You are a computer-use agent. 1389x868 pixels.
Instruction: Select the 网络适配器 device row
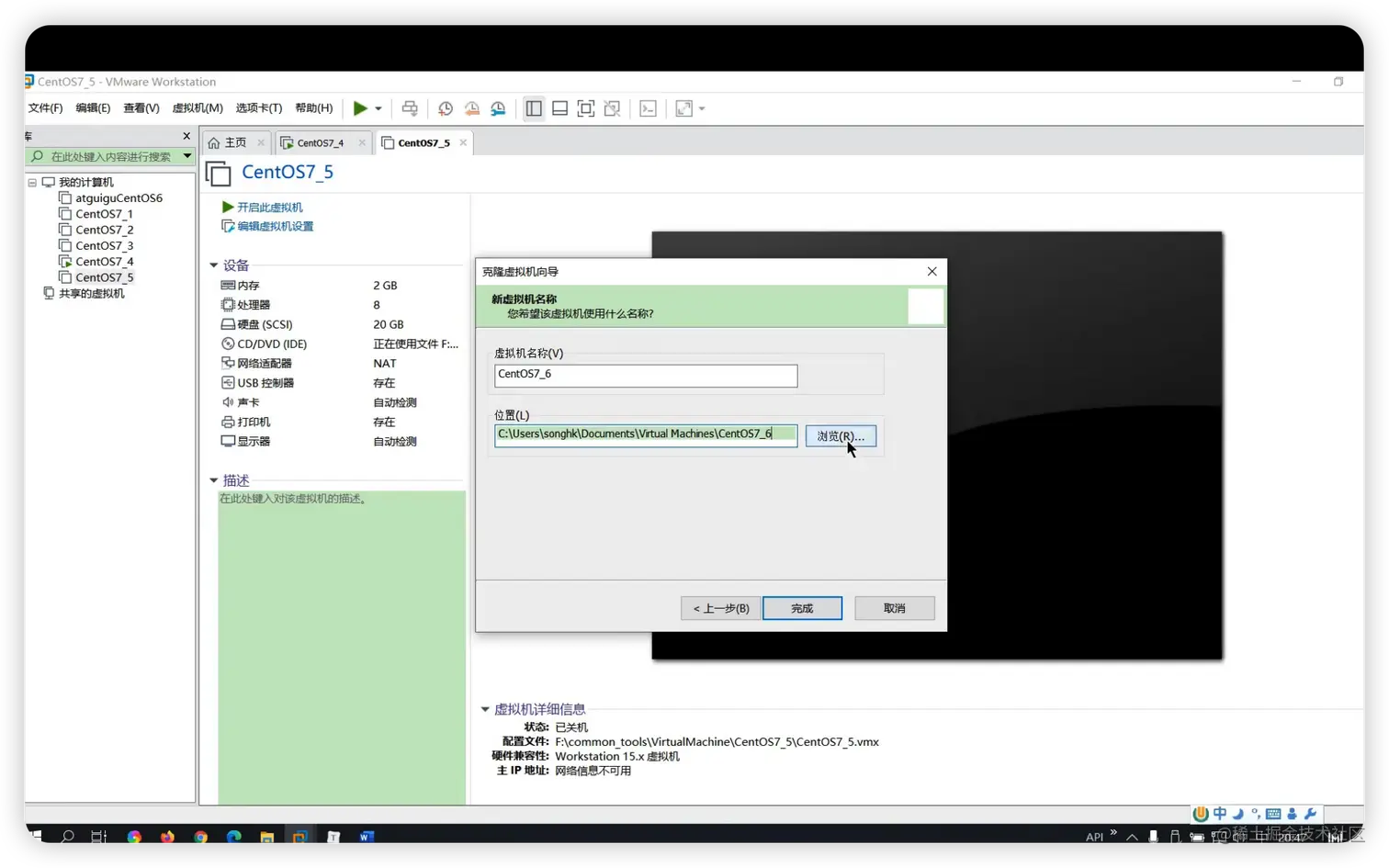click(340, 364)
